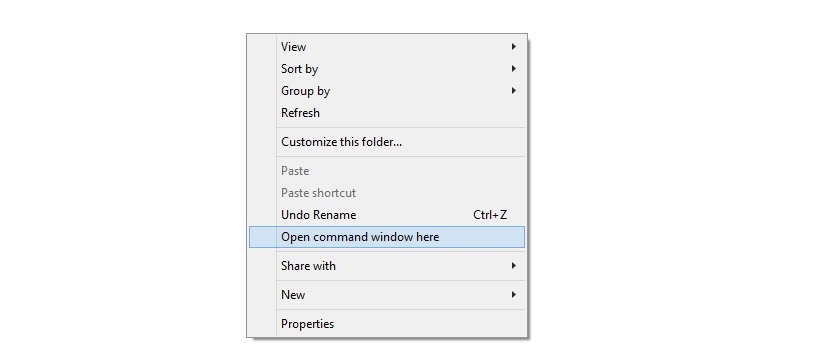The width and height of the screenshot is (818, 360).
Task: Expand the submenu arrow beside New
Action: point(514,294)
